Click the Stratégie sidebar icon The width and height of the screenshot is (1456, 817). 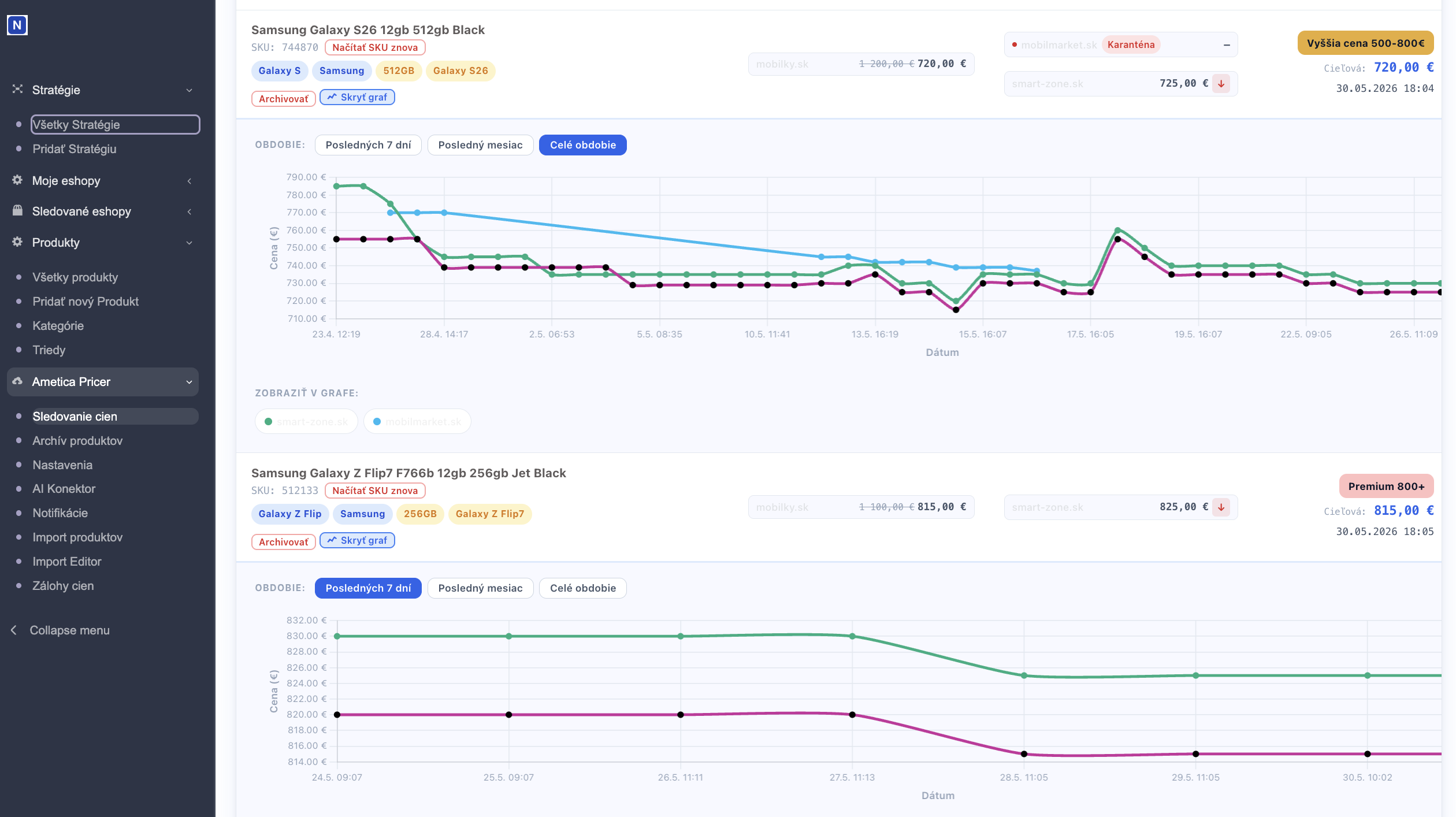pos(17,89)
